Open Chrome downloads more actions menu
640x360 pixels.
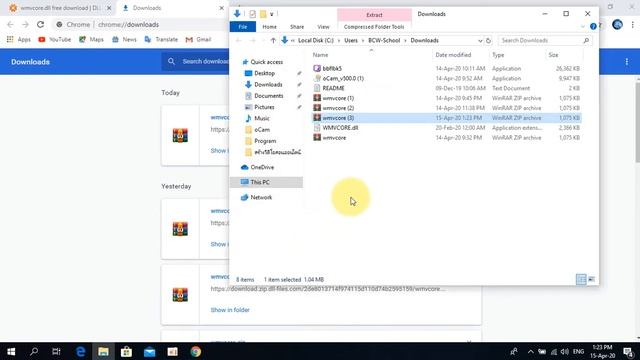627,62
